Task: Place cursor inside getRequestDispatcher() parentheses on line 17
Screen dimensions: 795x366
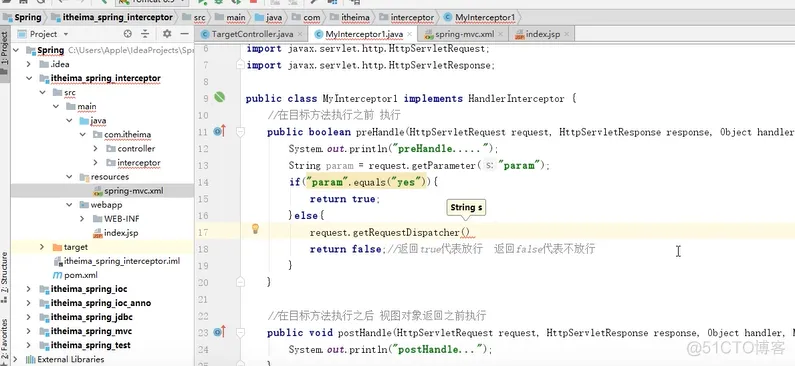Action: (465, 233)
